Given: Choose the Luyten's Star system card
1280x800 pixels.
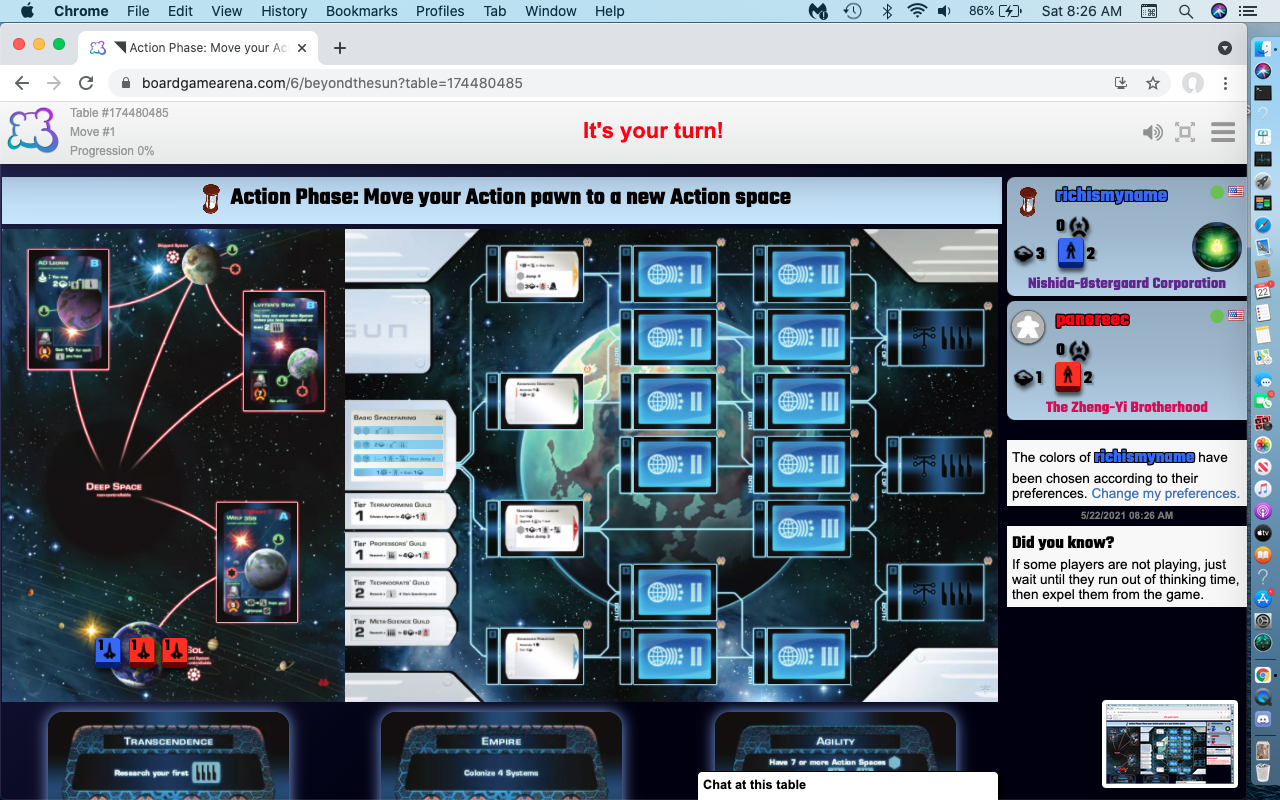Looking at the screenshot, I should pyautogui.click(x=284, y=350).
